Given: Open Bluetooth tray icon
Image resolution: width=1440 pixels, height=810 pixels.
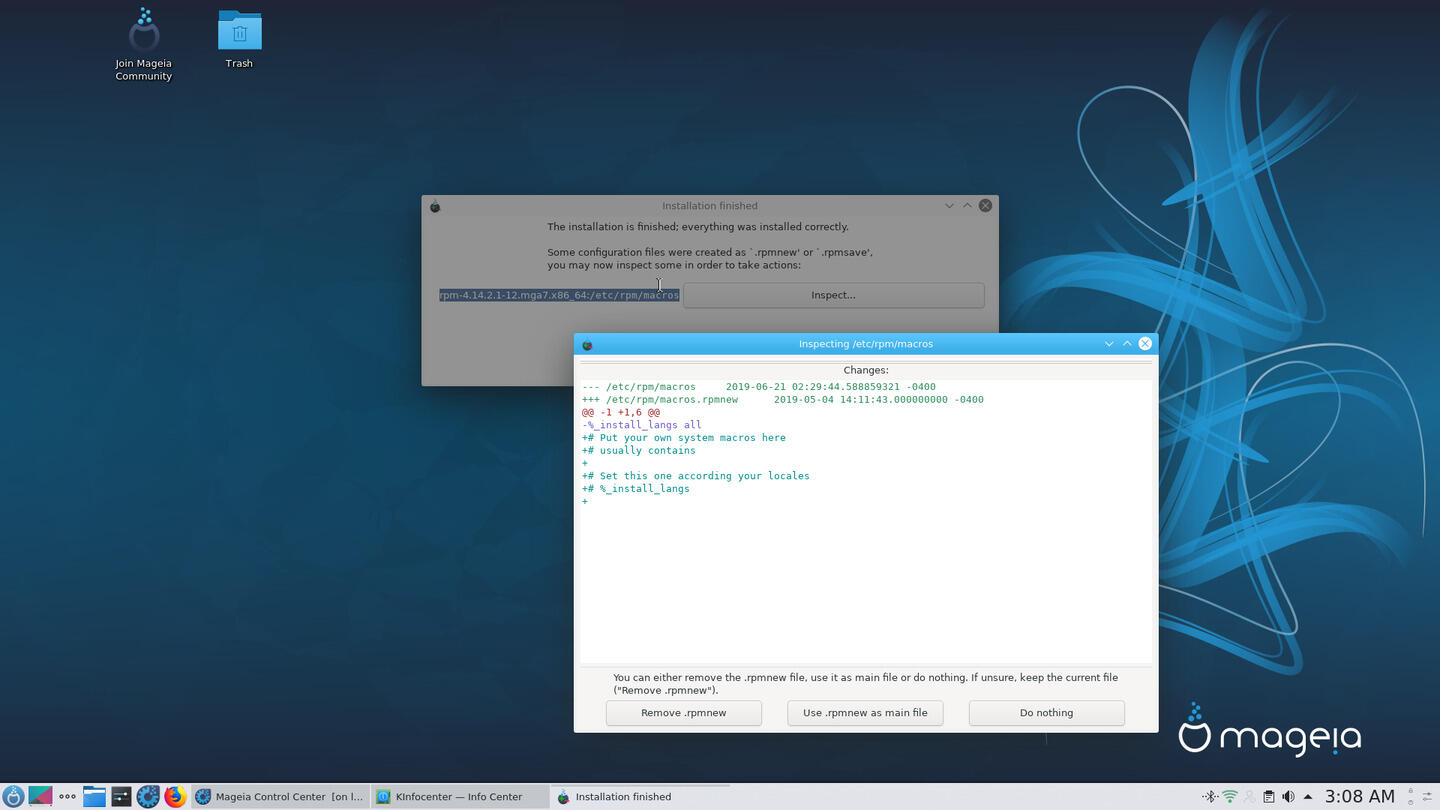Looking at the screenshot, I should click(1210, 797).
